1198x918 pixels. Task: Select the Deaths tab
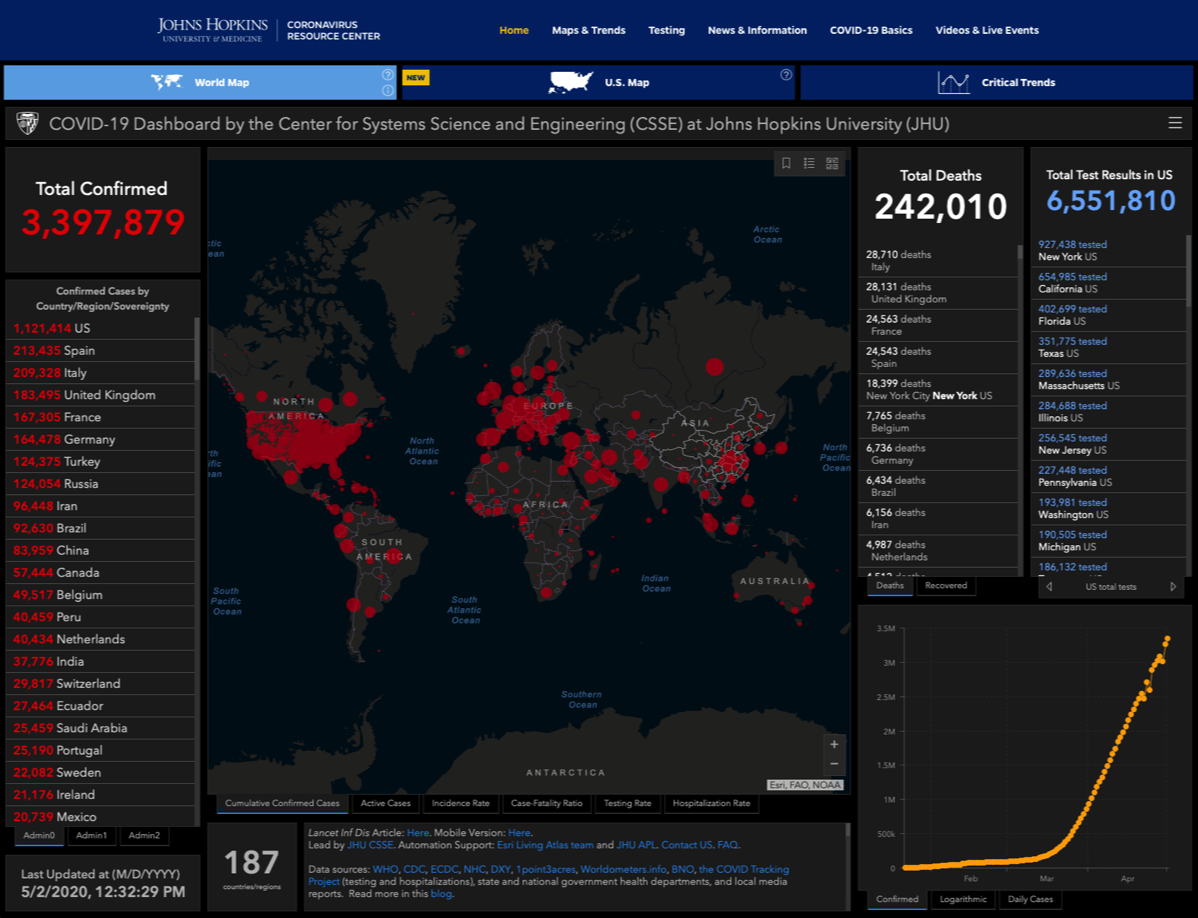pyautogui.click(x=890, y=586)
